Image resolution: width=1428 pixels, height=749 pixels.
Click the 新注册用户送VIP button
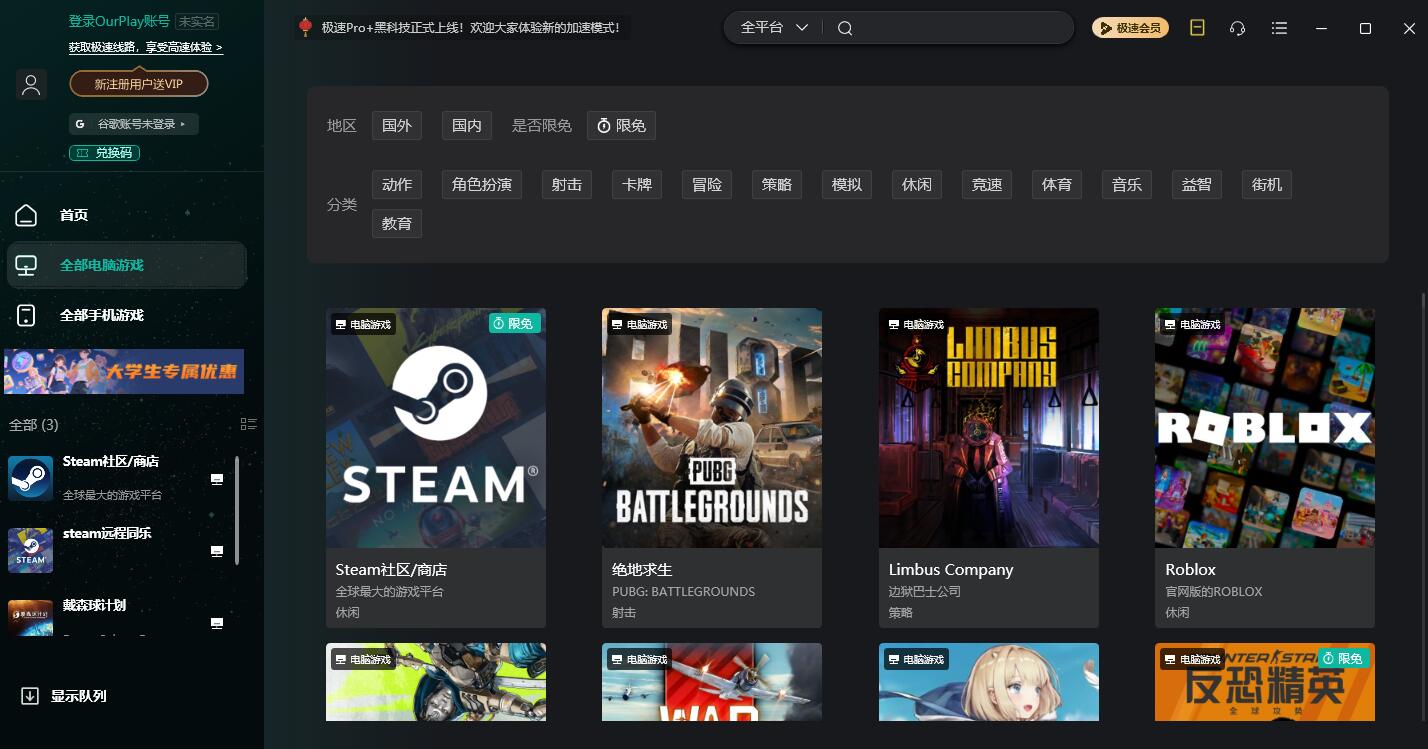pos(139,84)
